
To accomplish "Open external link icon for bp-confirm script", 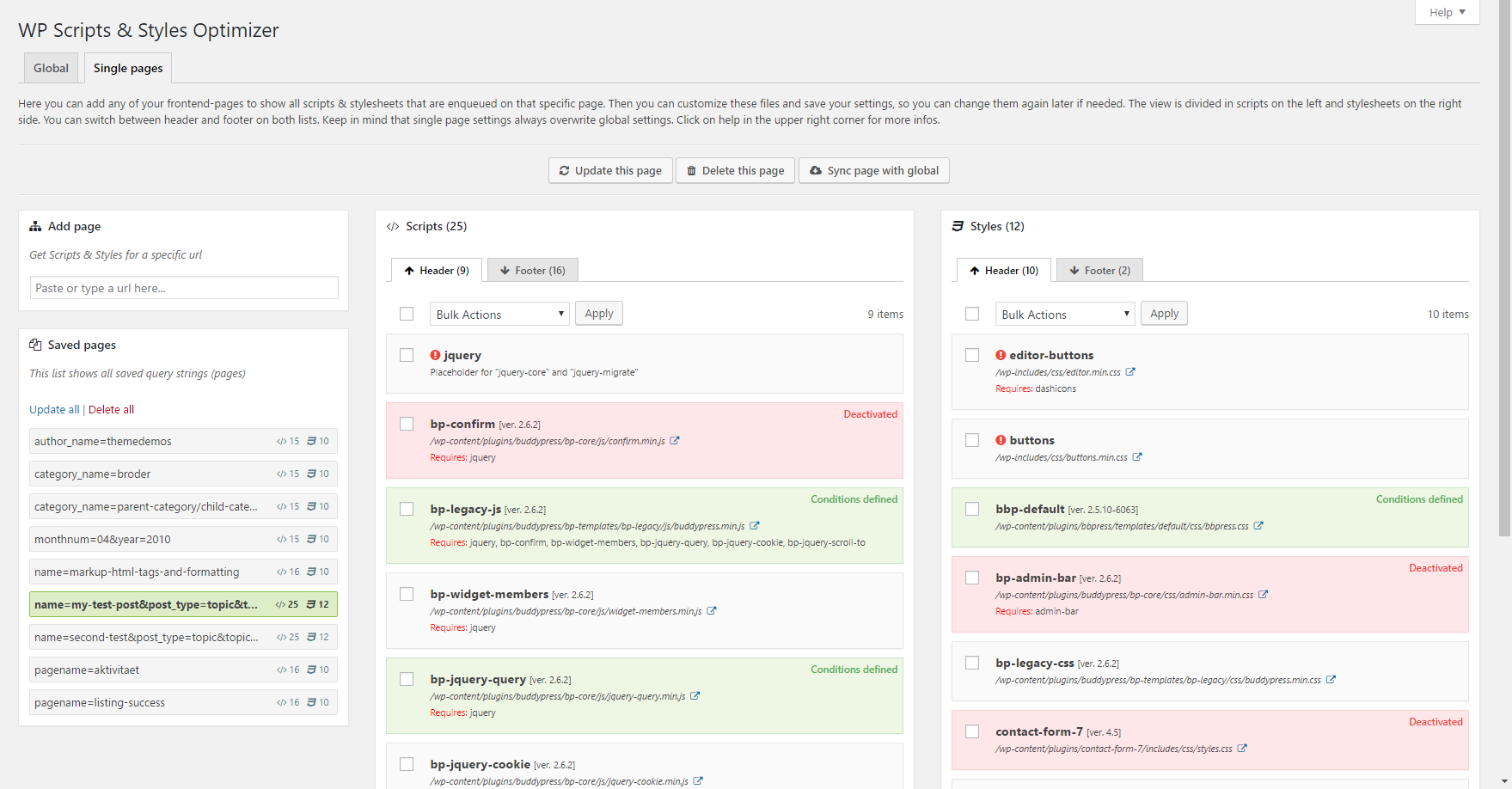I will [x=675, y=441].
